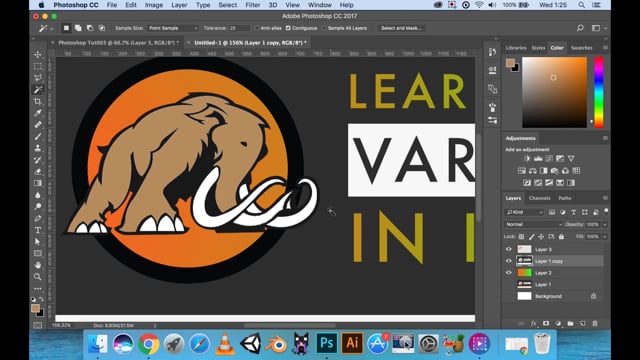Hide Layer 3 using its eye icon
The height and width of the screenshot is (360, 640).
[x=509, y=249]
